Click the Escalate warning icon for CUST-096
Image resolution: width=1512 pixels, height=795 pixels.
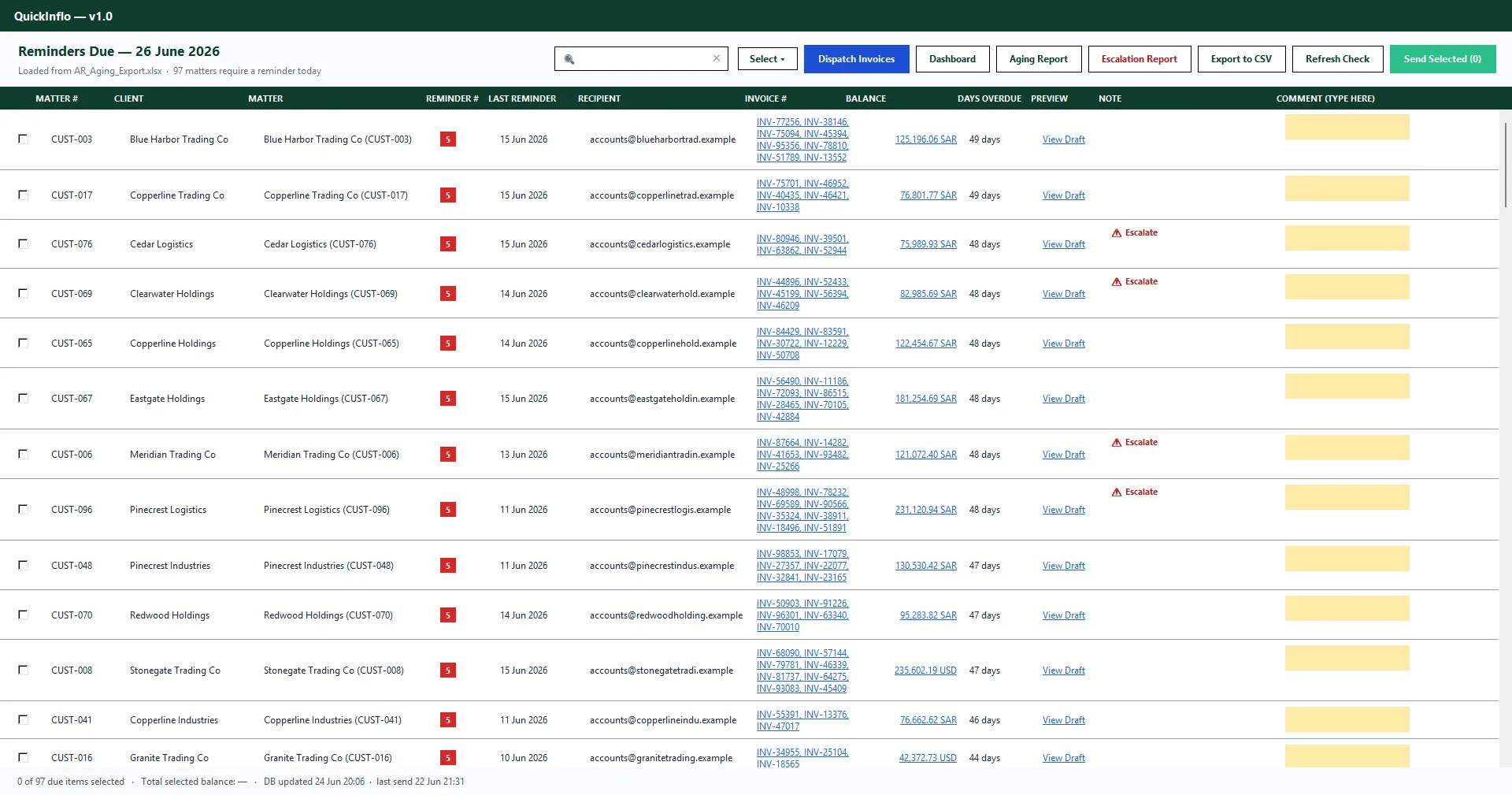point(1117,492)
